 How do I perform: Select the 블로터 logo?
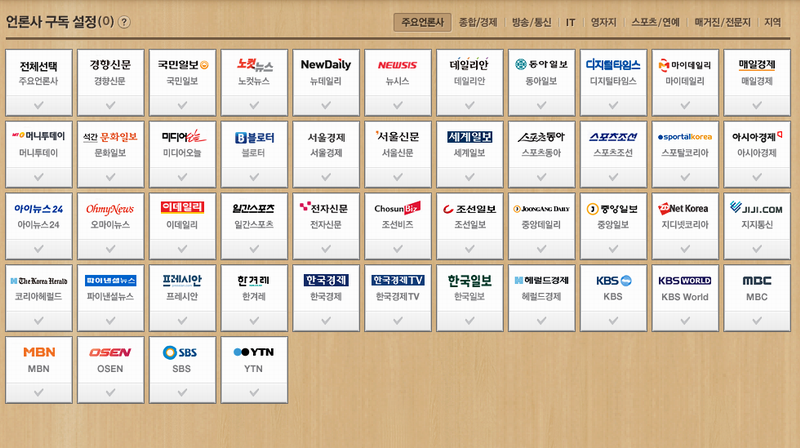[254, 137]
